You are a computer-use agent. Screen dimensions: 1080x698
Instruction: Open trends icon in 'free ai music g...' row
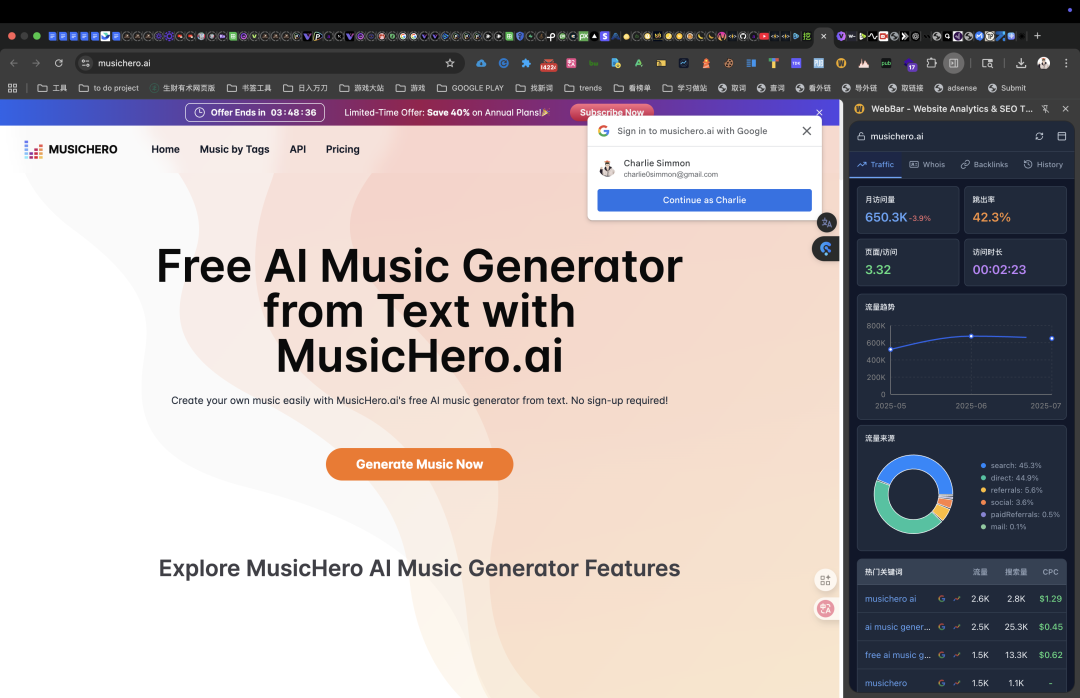[957, 655]
